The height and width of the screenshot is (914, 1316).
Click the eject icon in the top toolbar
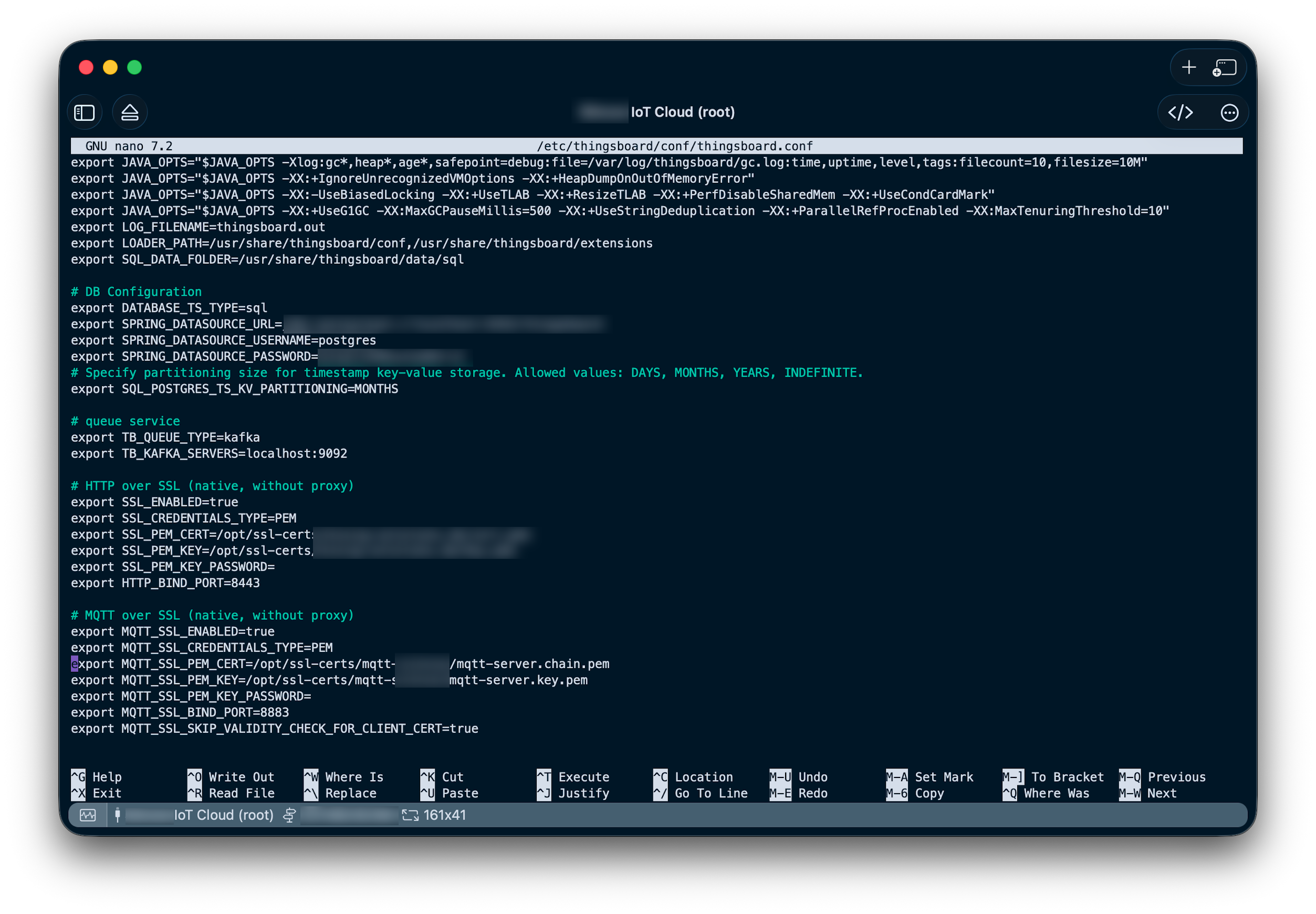coord(129,112)
